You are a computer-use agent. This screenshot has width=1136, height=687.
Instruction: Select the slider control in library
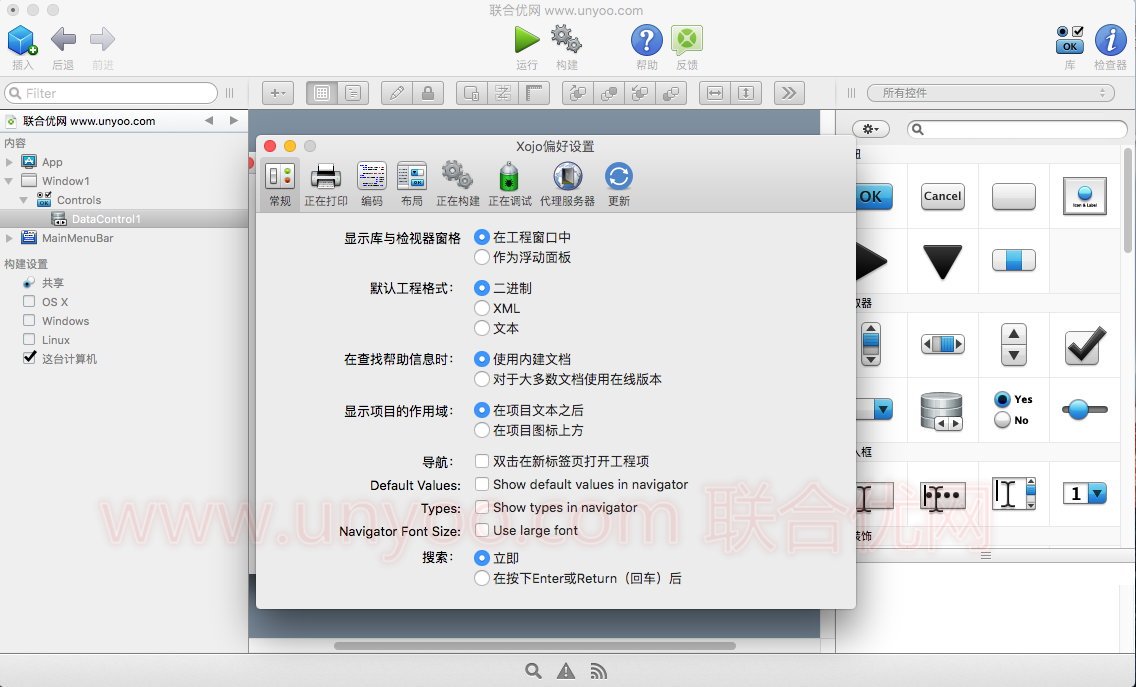[1085, 409]
